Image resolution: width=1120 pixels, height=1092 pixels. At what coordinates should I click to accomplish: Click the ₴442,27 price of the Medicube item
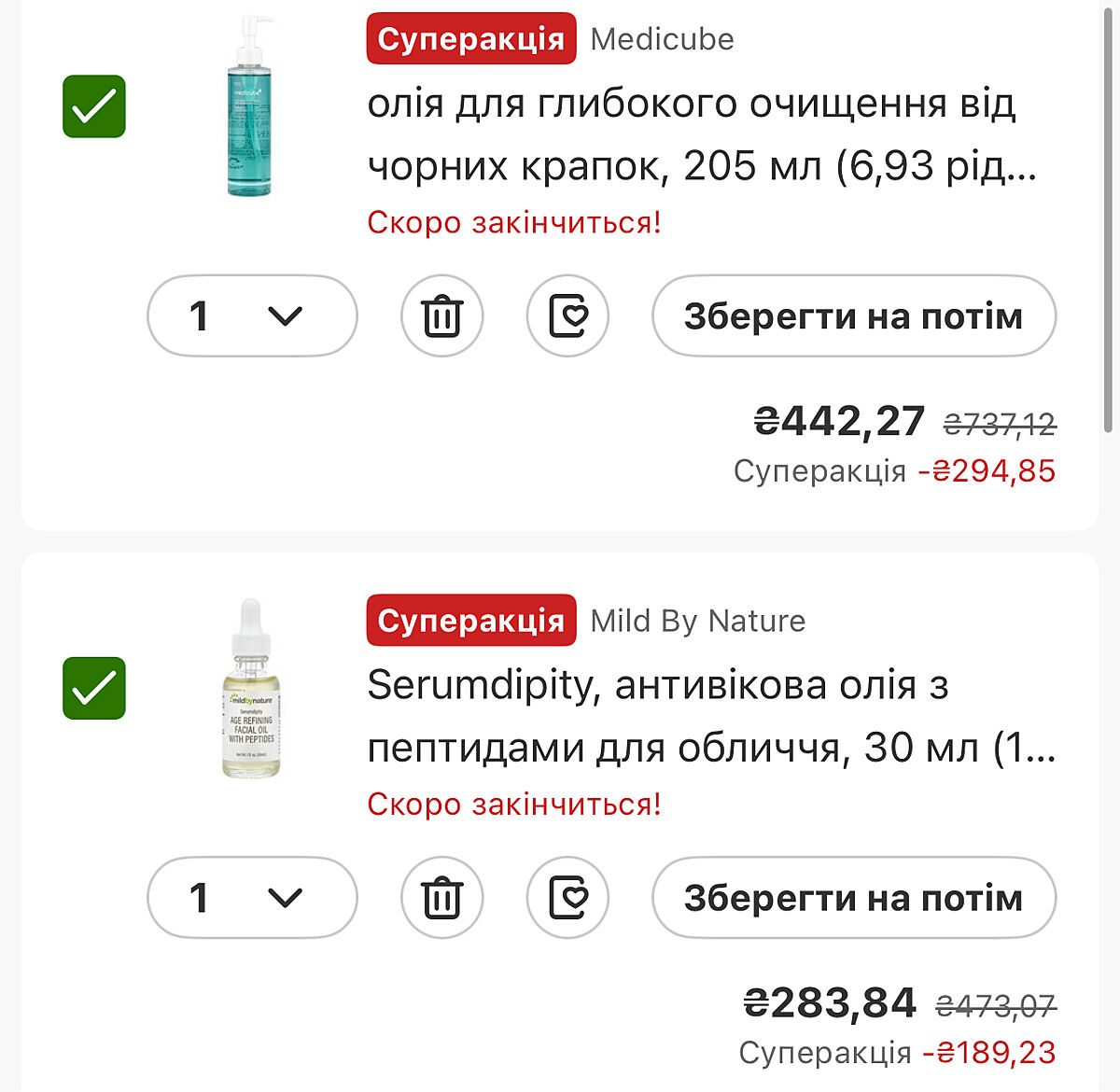tap(838, 422)
